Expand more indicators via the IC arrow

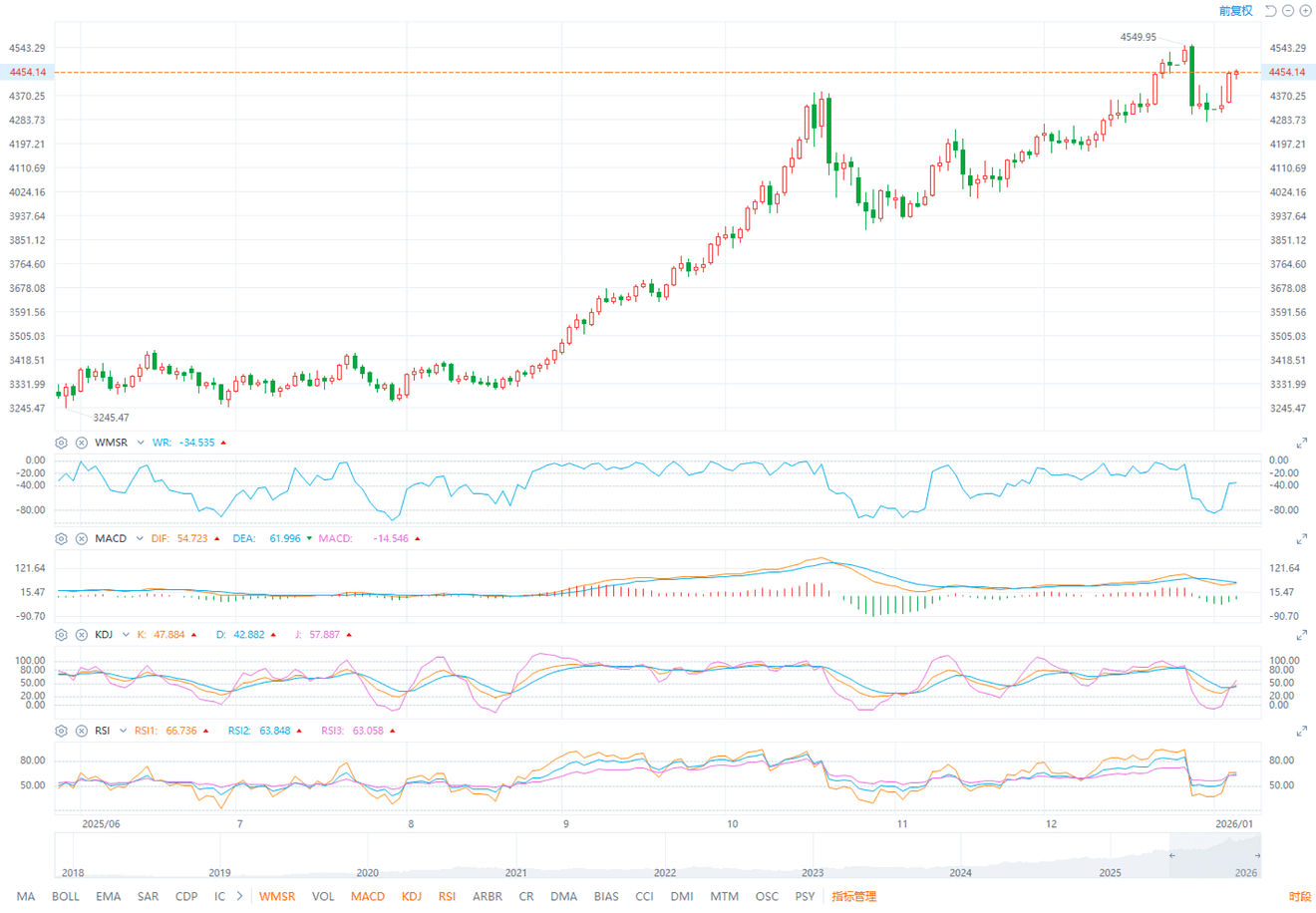click(x=238, y=896)
